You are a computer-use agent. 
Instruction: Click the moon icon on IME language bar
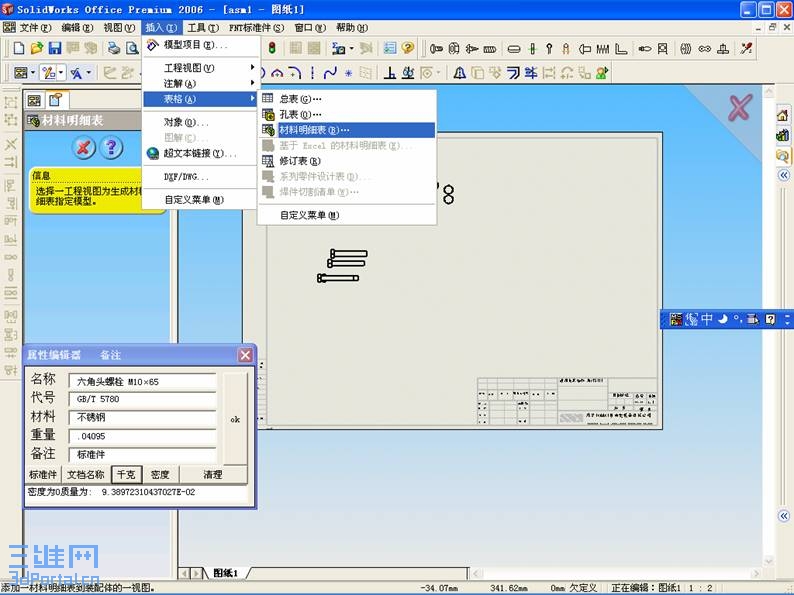click(723, 319)
